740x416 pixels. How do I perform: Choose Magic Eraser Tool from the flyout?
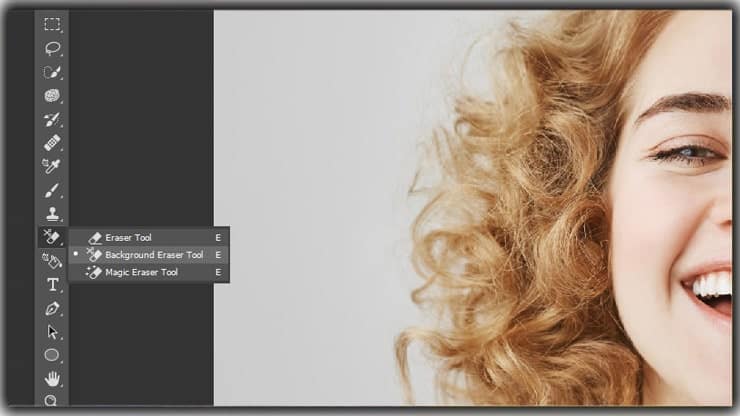coord(149,272)
